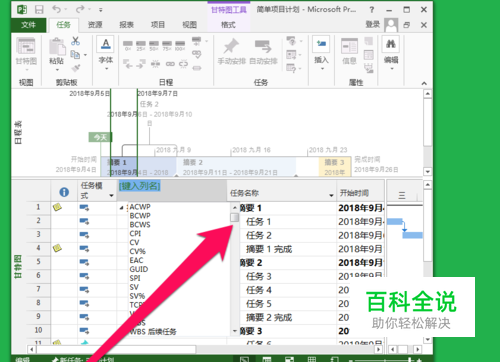Switch to the 资源 Resource tab
The width and height of the screenshot is (500, 362).
(x=95, y=25)
